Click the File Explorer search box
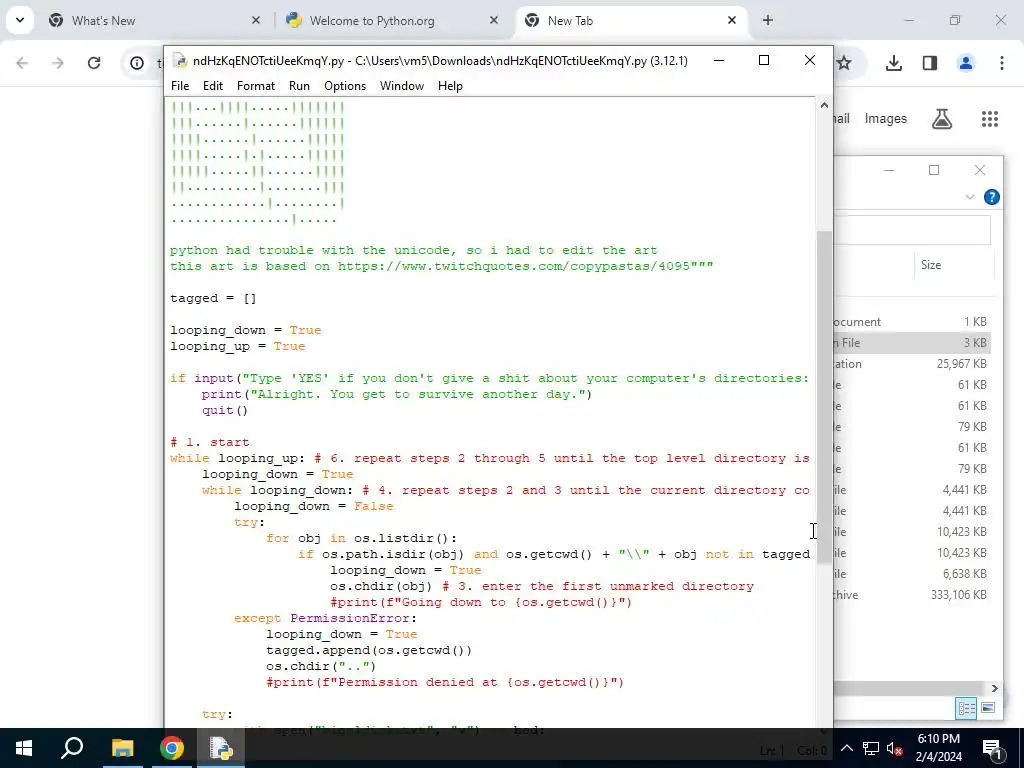The height and width of the screenshot is (768, 1024). (x=912, y=230)
